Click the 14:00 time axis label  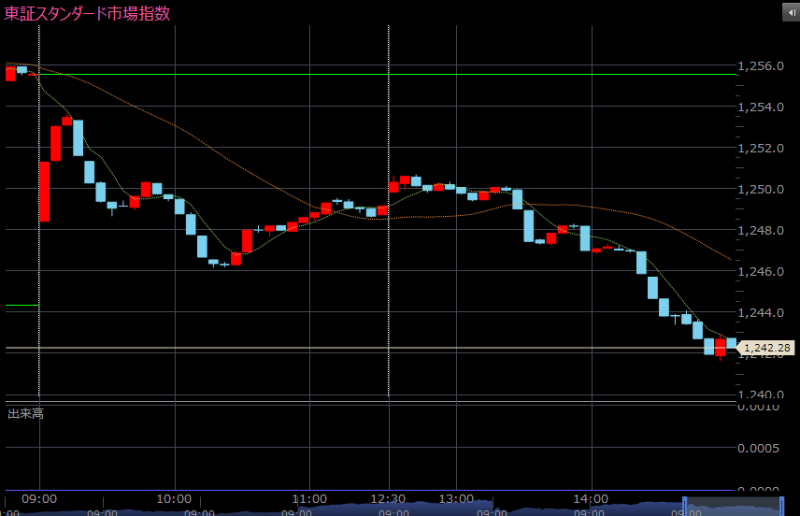[591, 499]
